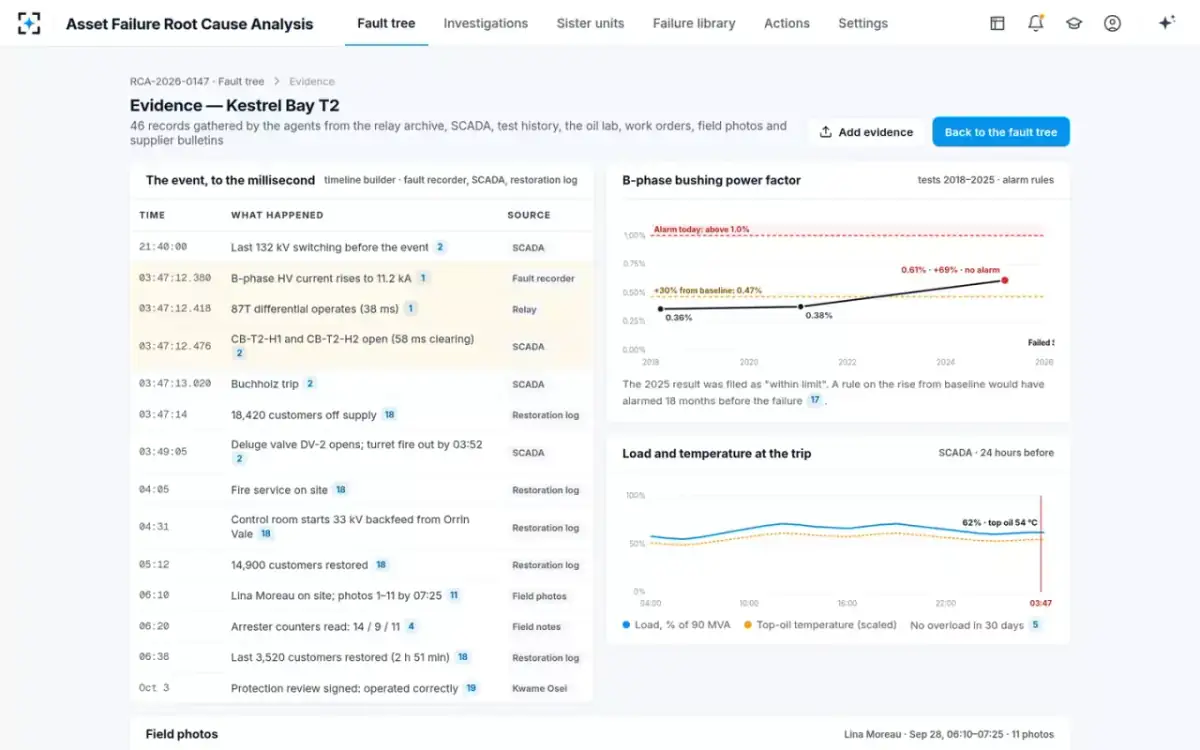Open badge 5 next to No overload in 30 days
Viewport: 1200px width, 750px height.
[1035, 625]
